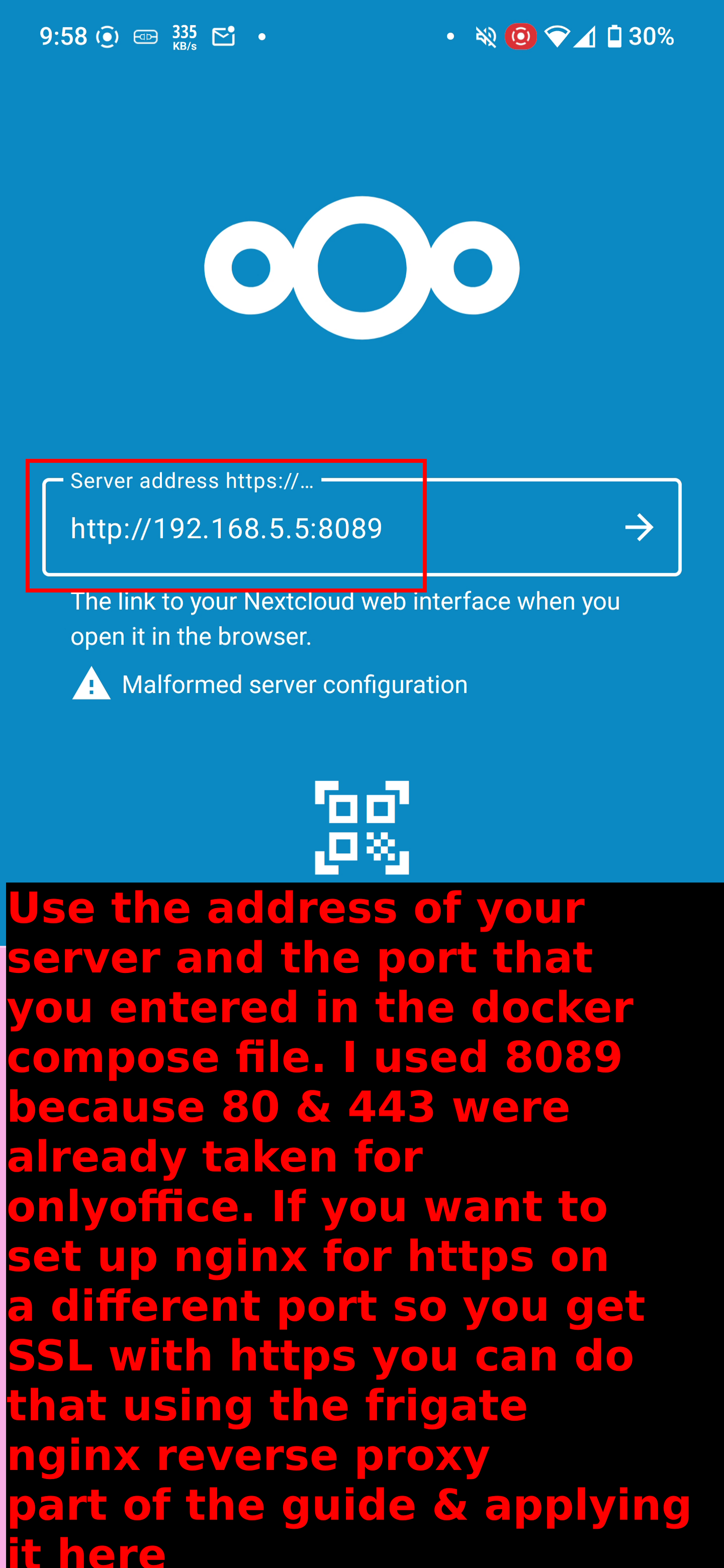Tap the cellular signal strength icon

pyautogui.click(x=584, y=37)
